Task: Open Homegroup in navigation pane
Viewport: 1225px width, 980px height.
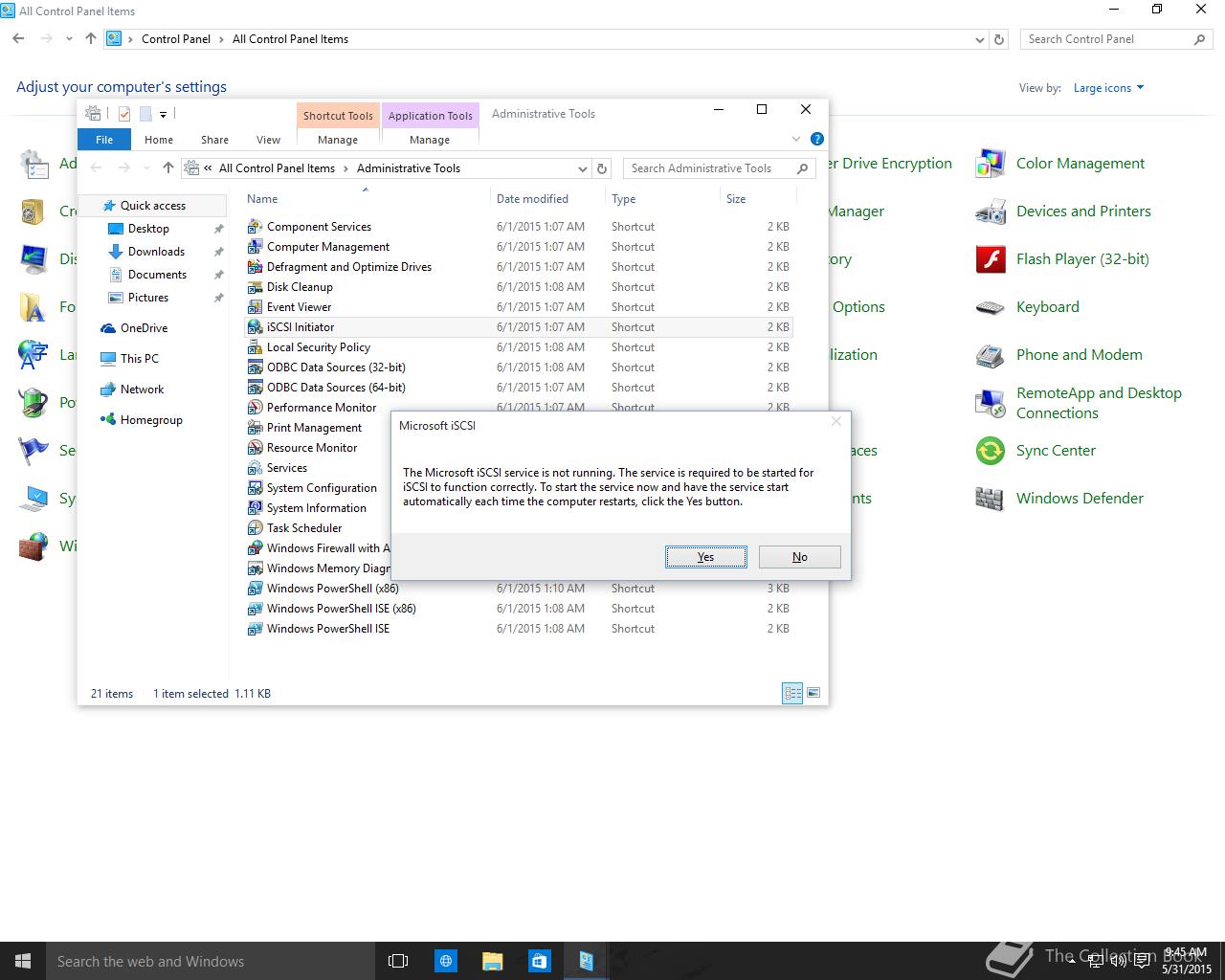Action: tap(151, 420)
